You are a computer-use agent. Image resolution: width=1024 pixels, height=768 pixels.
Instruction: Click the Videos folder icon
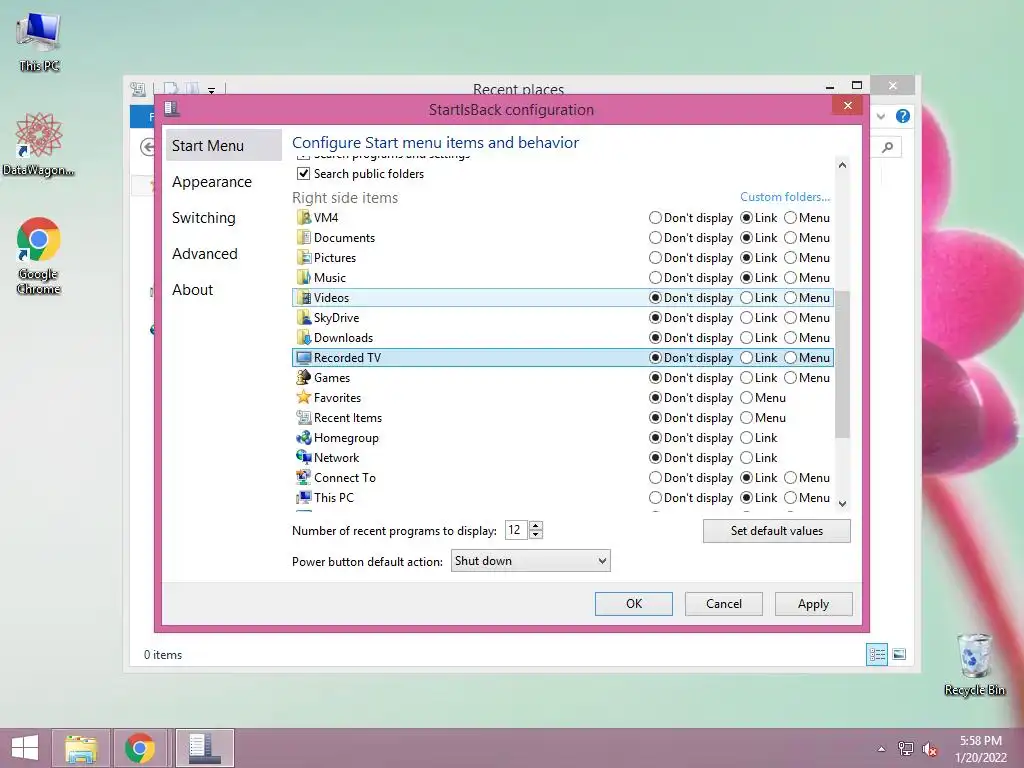tap(303, 298)
